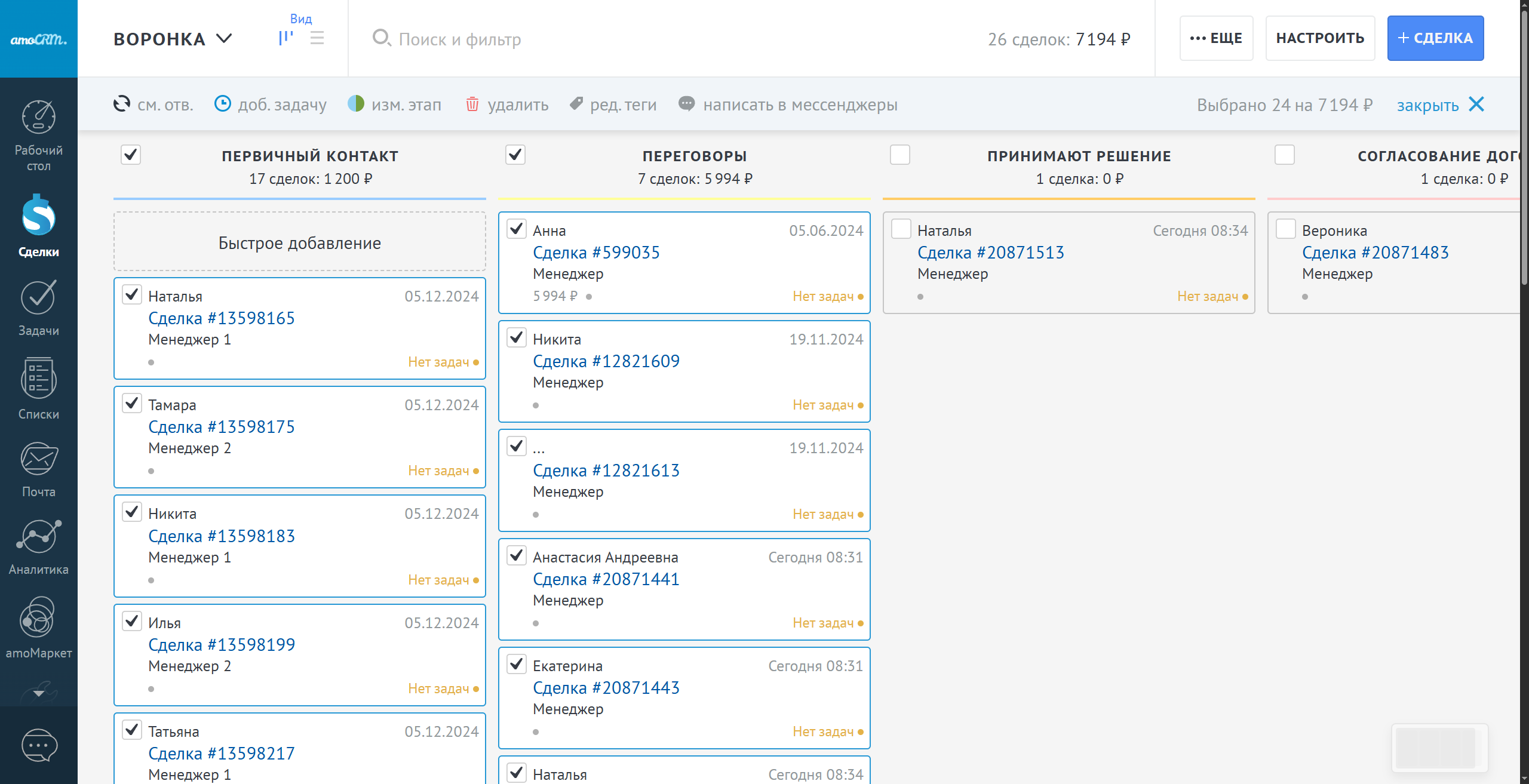
Task: Open Почта mail icon in sidebar
Action: (x=39, y=459)
